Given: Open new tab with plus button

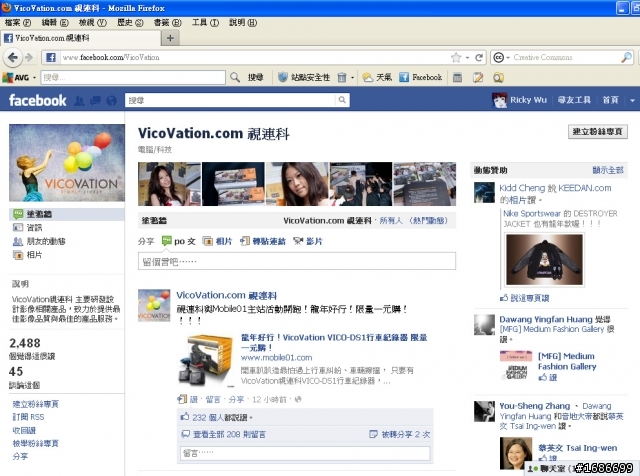Looking at the screenshot, I should tap(170, 38).
